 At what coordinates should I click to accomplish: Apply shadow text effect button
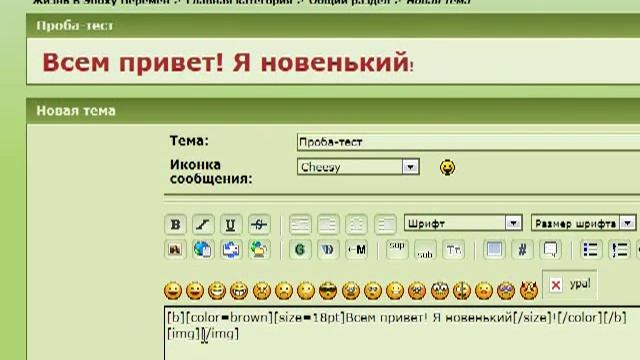pyautogui.click(x=328, y=249)
